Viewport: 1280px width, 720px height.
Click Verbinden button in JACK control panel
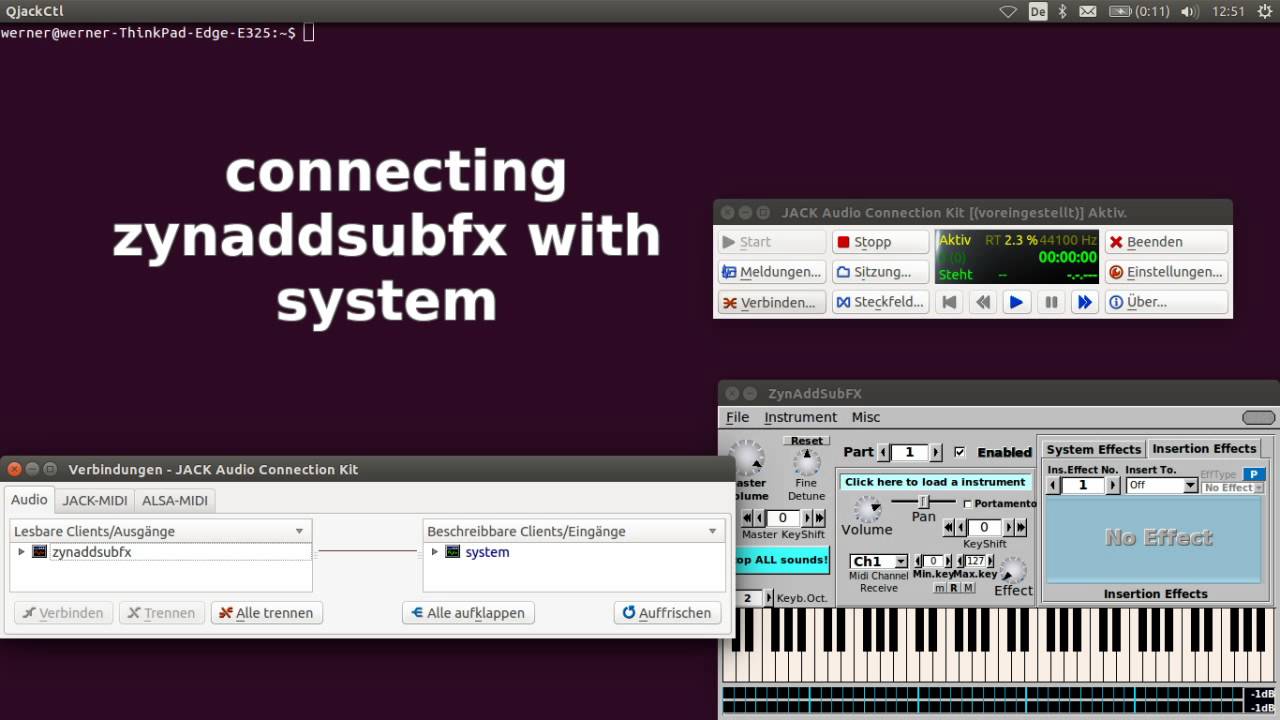click(x=771, y=302)
